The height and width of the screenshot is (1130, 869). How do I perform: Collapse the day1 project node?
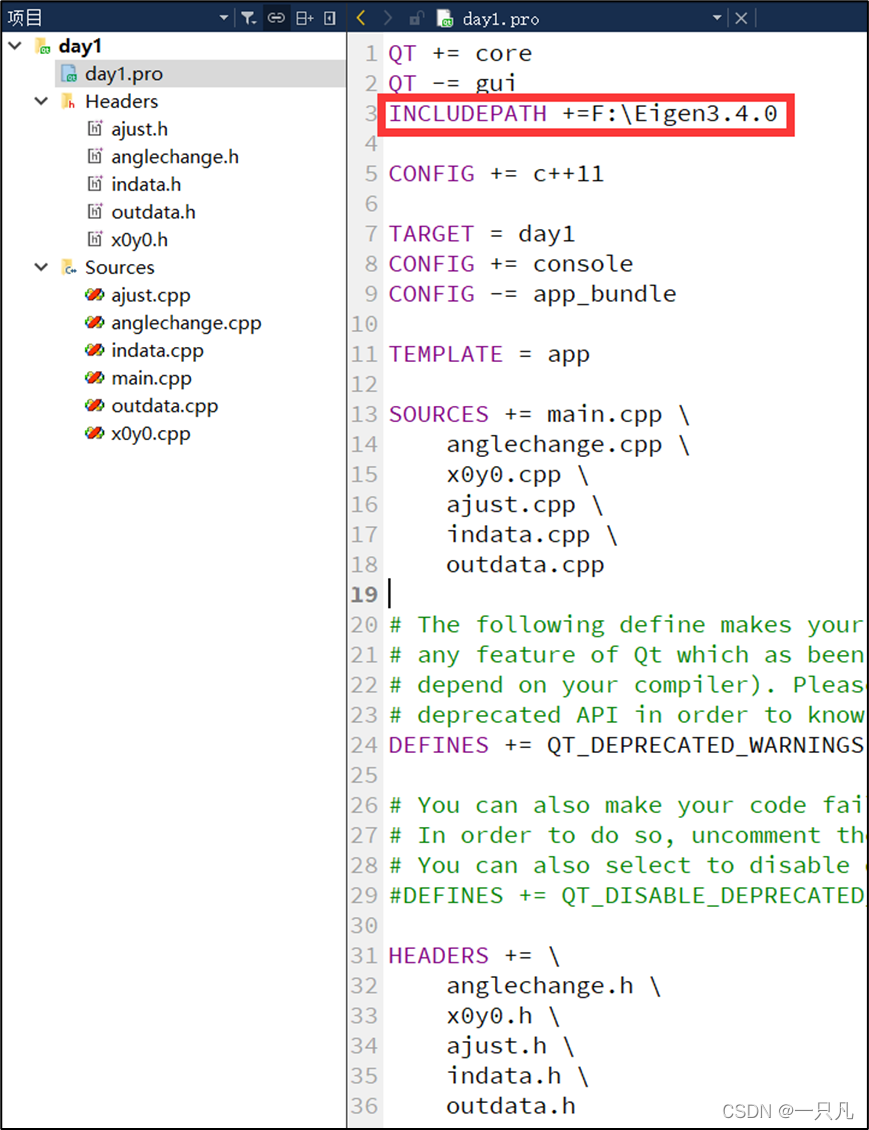(14, 46)
